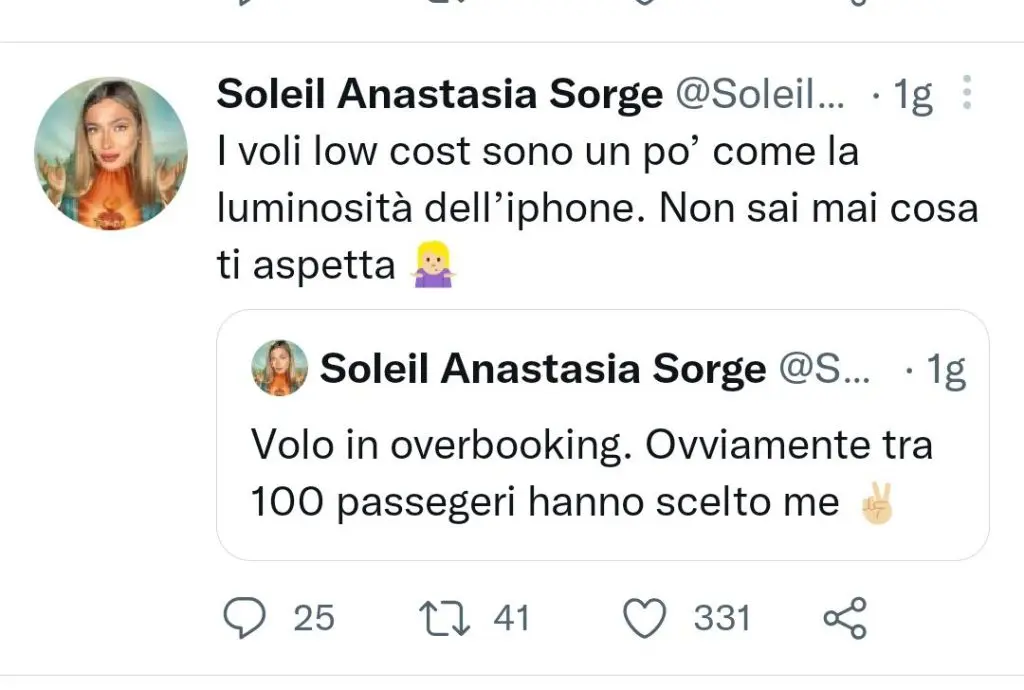Image resolution: width=1024 pixels, height=690 pixels.
Task: Open the quoted tweet about overbooking
Action: pyautogui.click(x=590, y=473)
